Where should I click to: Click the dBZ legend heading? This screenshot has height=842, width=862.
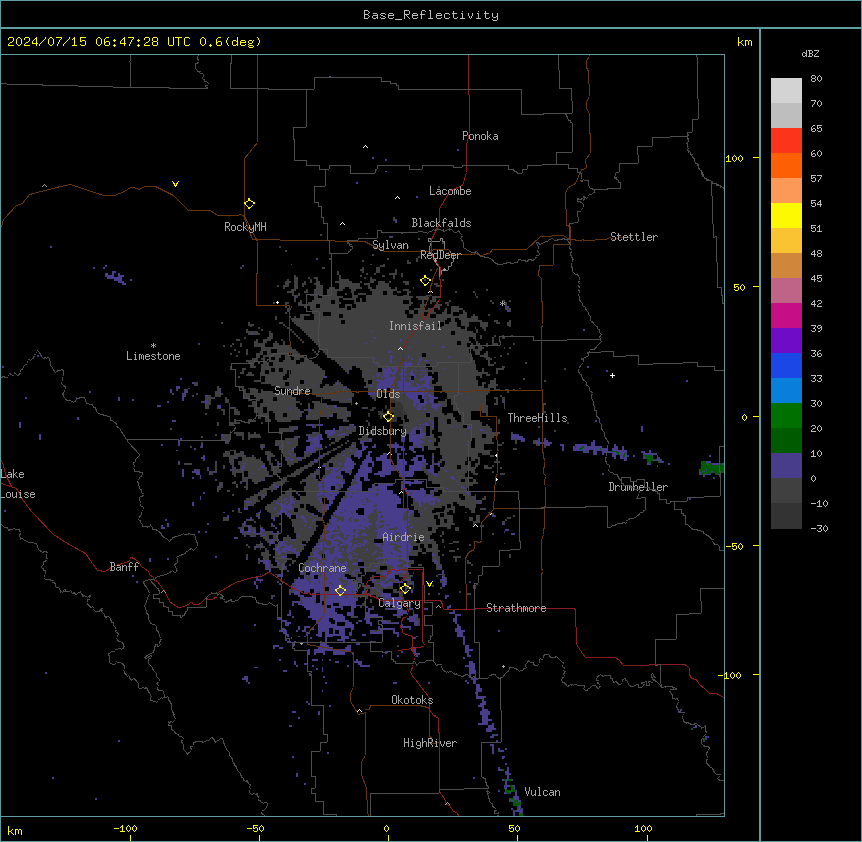click(x=810, y=53)
